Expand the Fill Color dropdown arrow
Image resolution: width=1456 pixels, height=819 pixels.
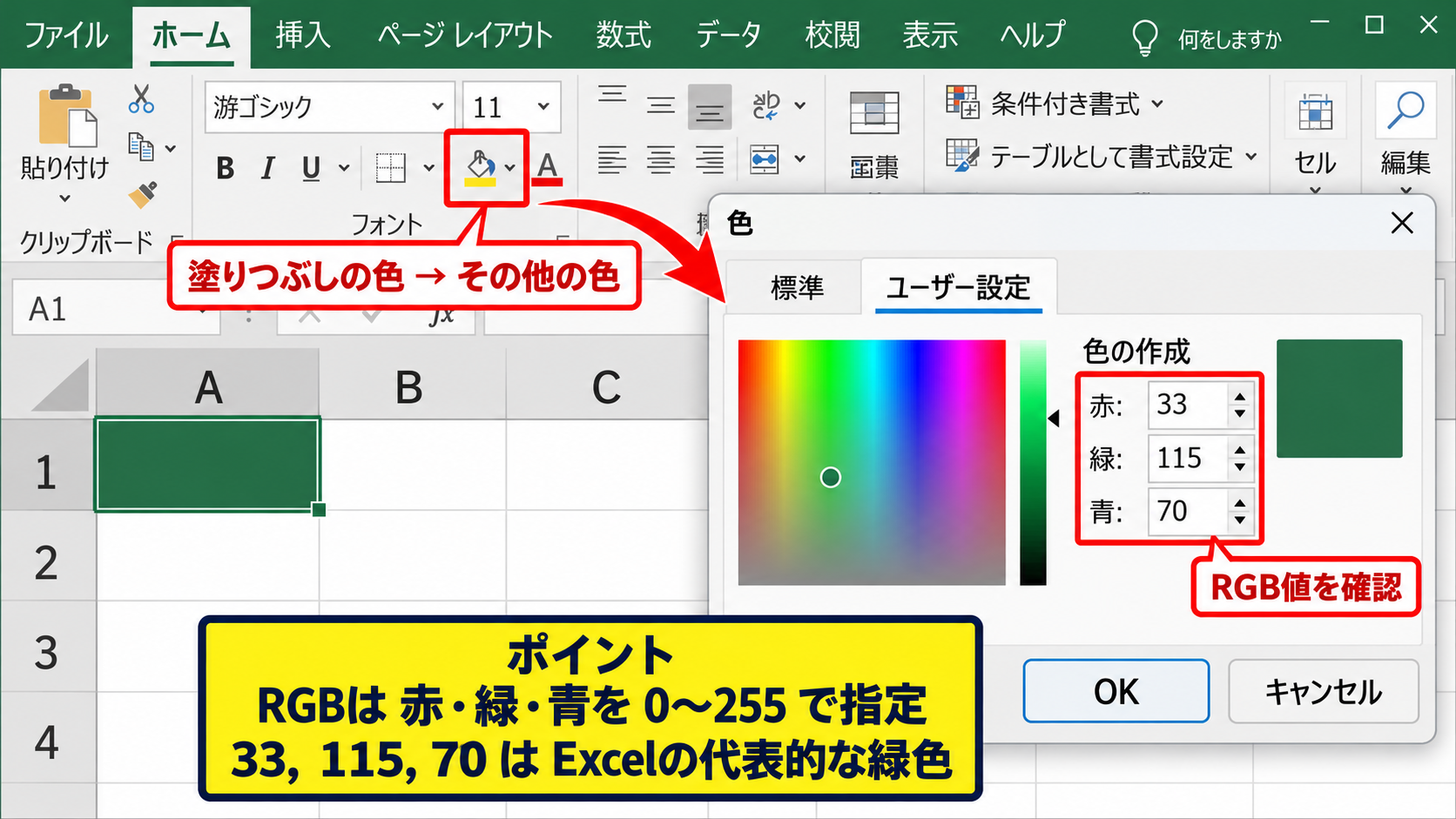pos(510,168)
